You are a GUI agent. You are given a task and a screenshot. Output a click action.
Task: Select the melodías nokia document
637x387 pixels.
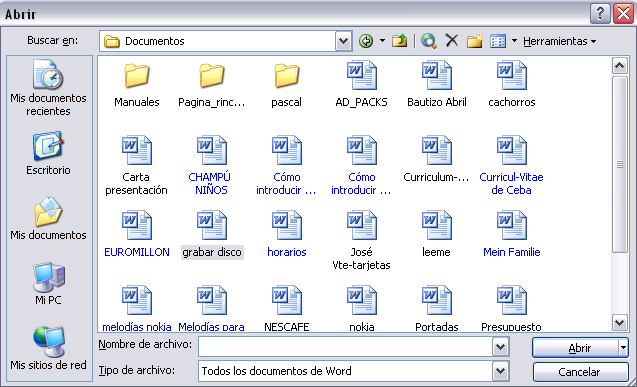136,309
